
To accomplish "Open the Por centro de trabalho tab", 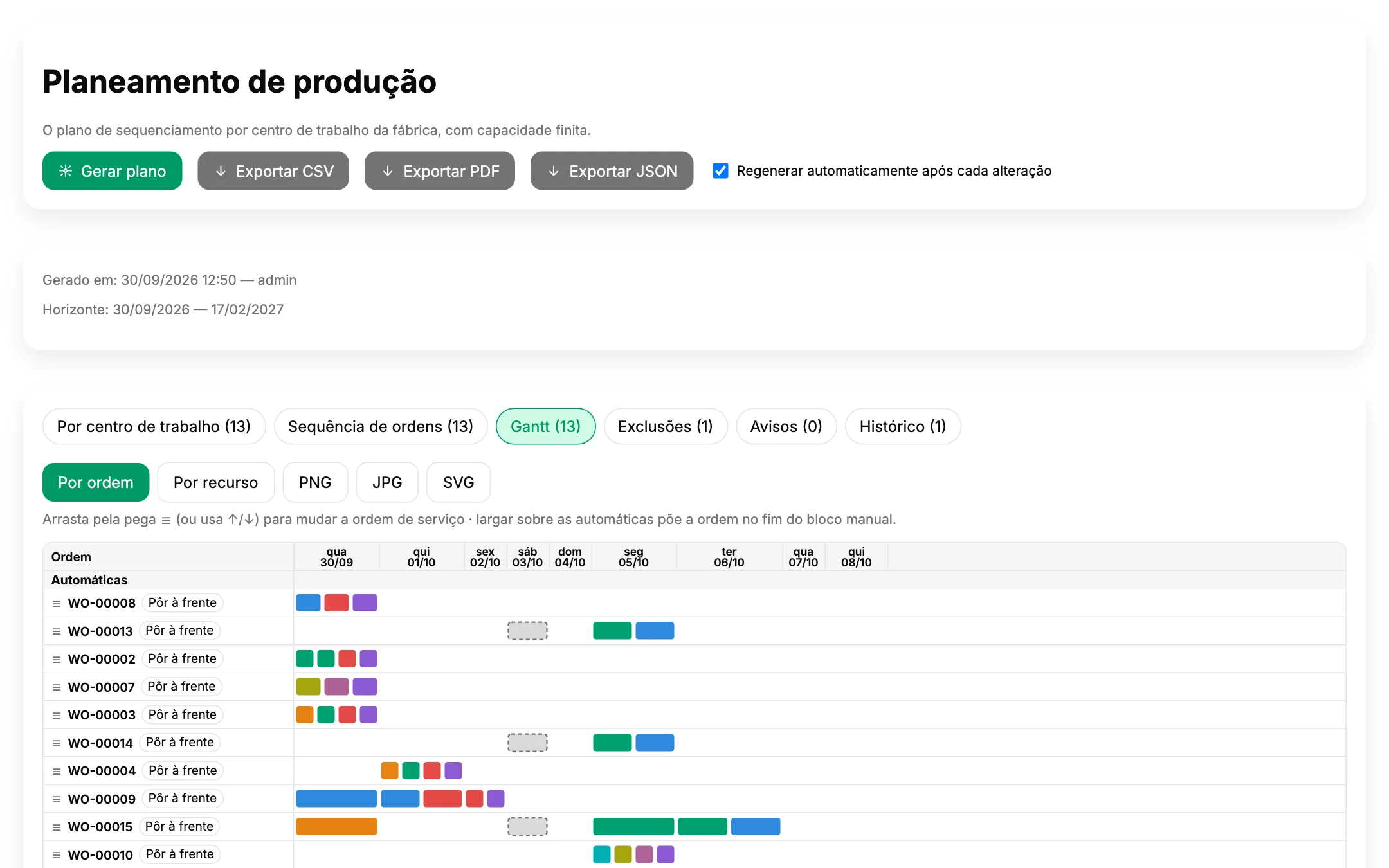I will point(154,426).
